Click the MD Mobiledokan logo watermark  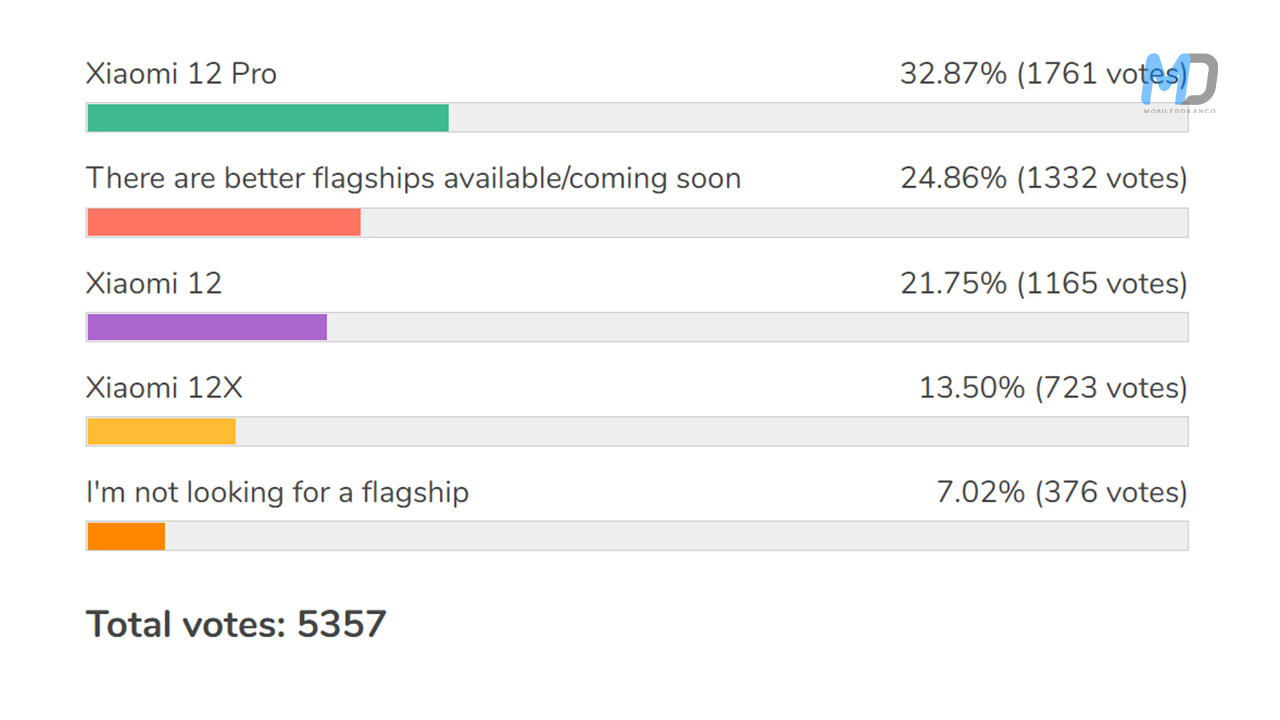[x=1180, y=82]
